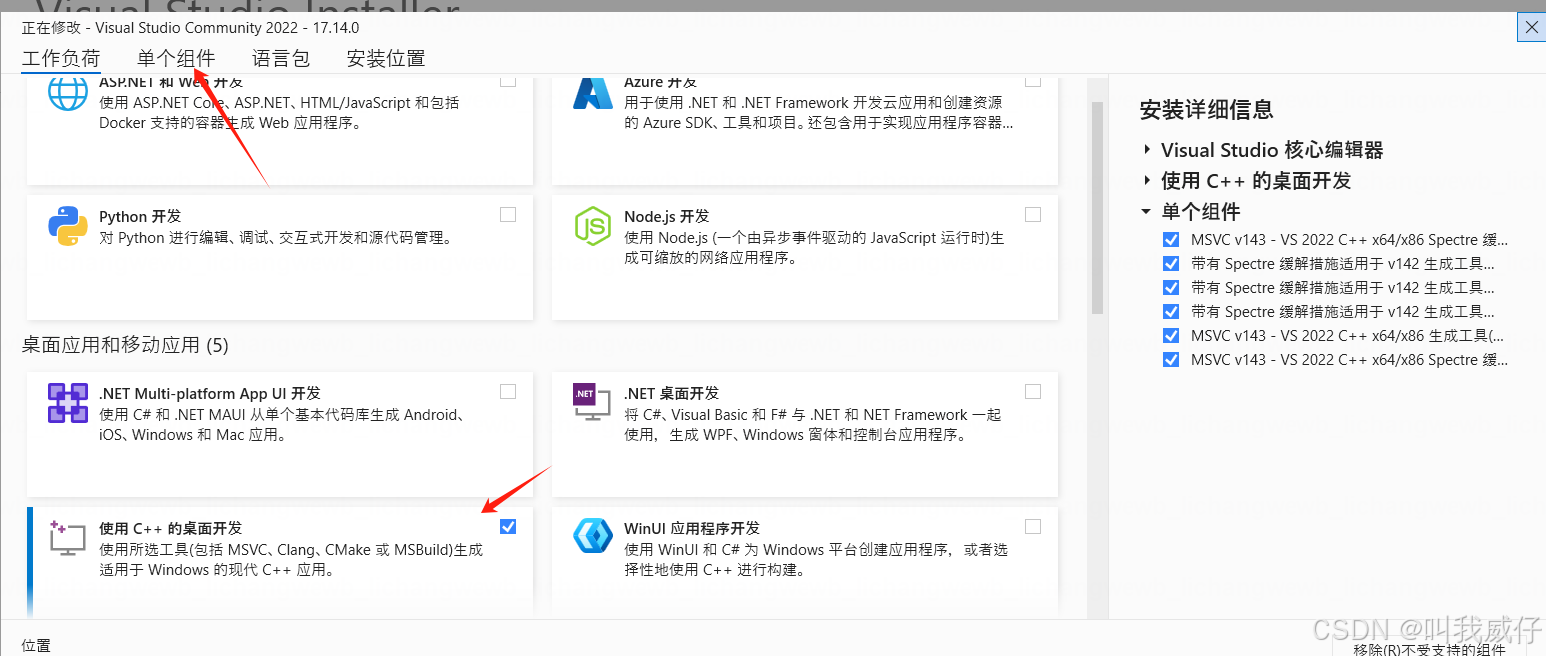The image size is (1546, 656).
Task: Enable the Python 开发 workload checkbox
Action: 508,214
